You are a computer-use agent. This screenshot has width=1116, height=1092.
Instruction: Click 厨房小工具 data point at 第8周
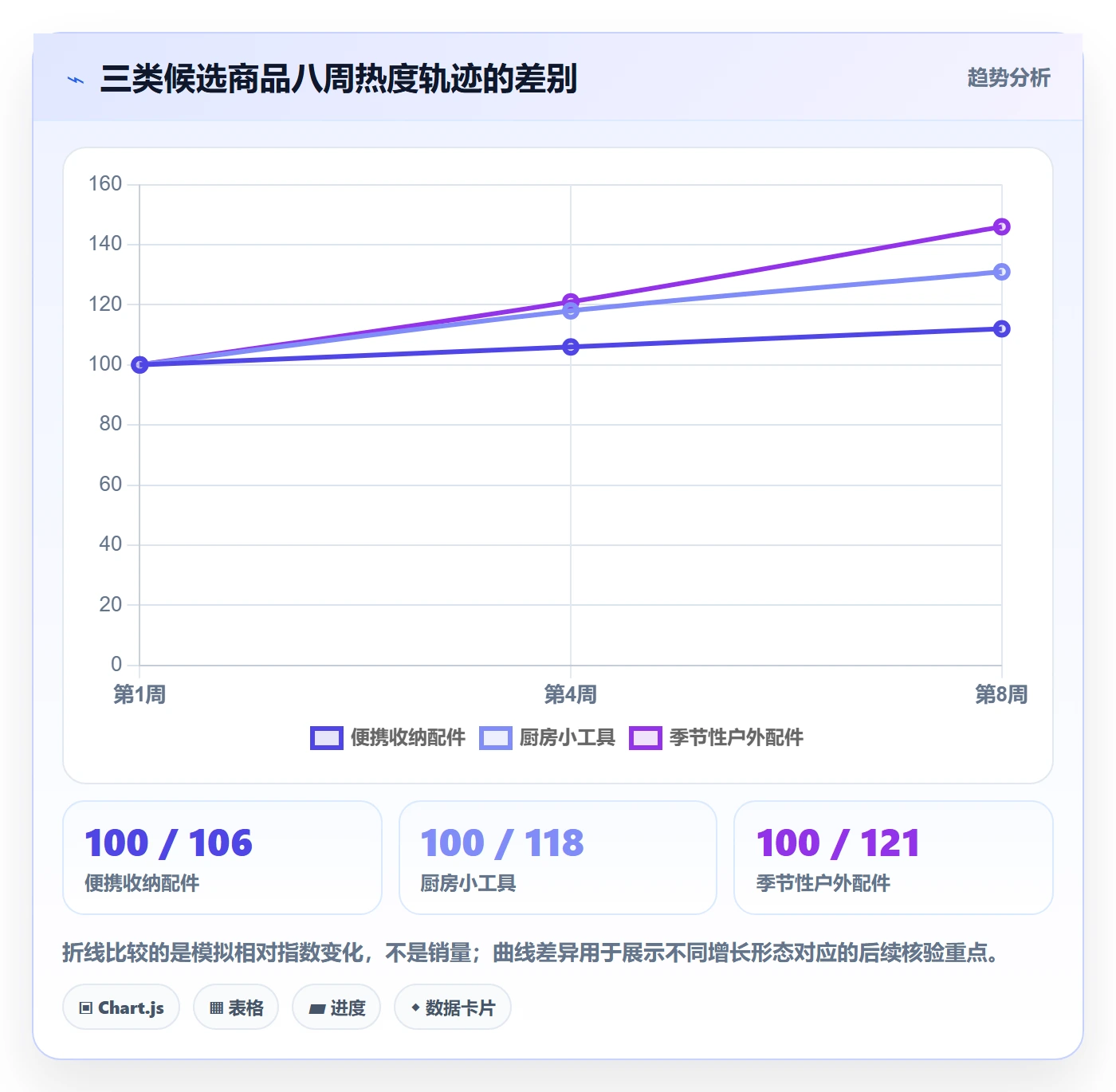click(x=1002, y=272)
